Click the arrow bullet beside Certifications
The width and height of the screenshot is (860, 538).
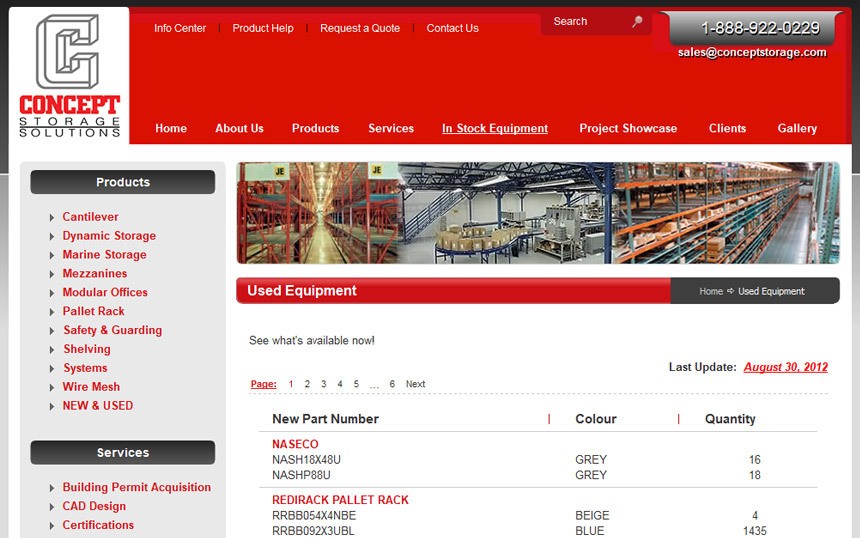coord(52,526)
